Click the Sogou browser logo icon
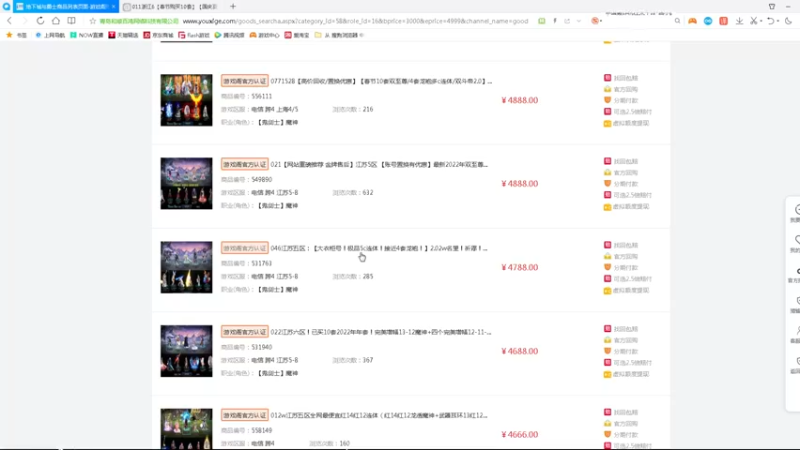The image size is (800, 450). pyautogui.click(x=6, y=7)
